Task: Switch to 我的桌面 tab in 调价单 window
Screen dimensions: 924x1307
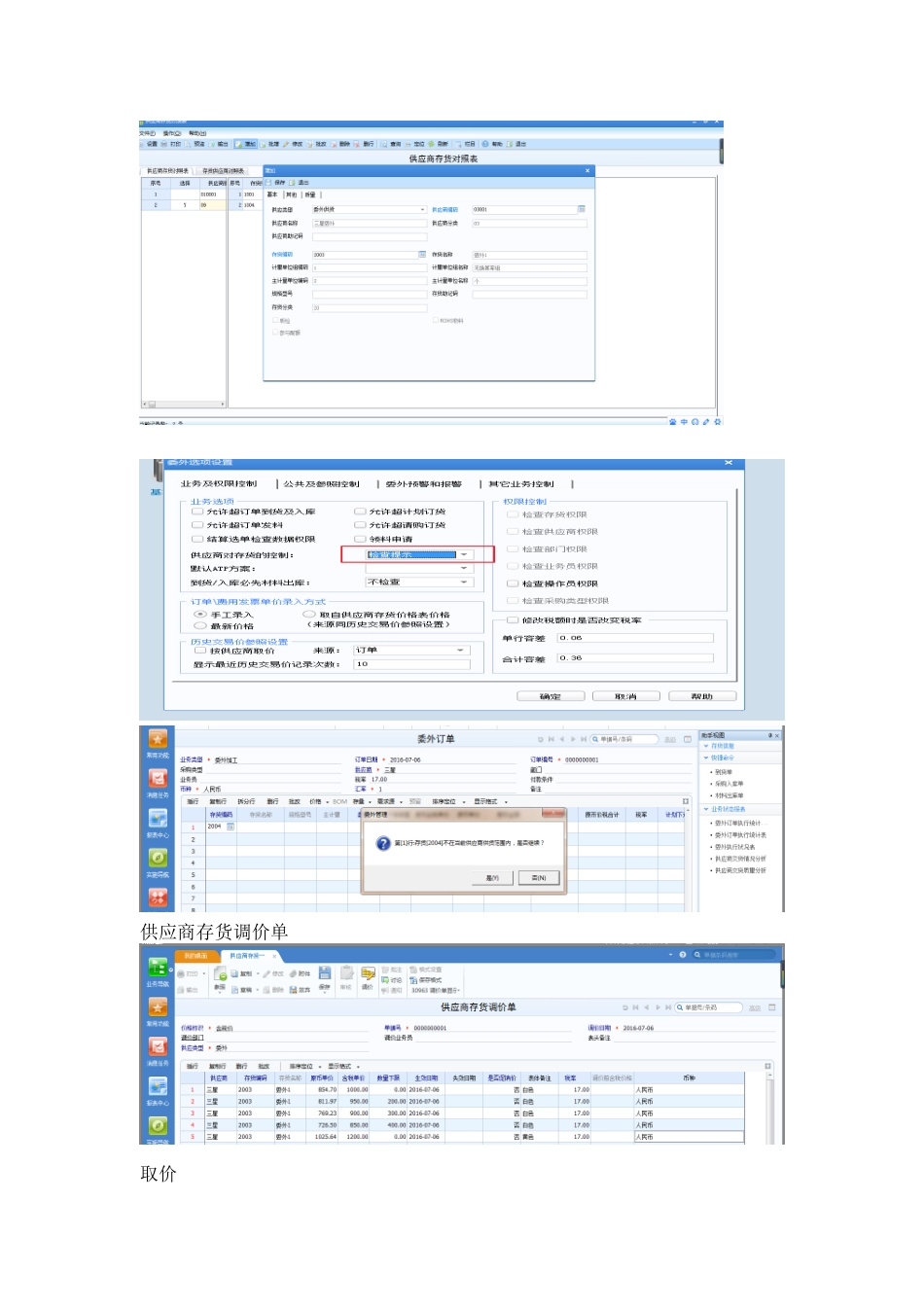Action: (195, 956)
